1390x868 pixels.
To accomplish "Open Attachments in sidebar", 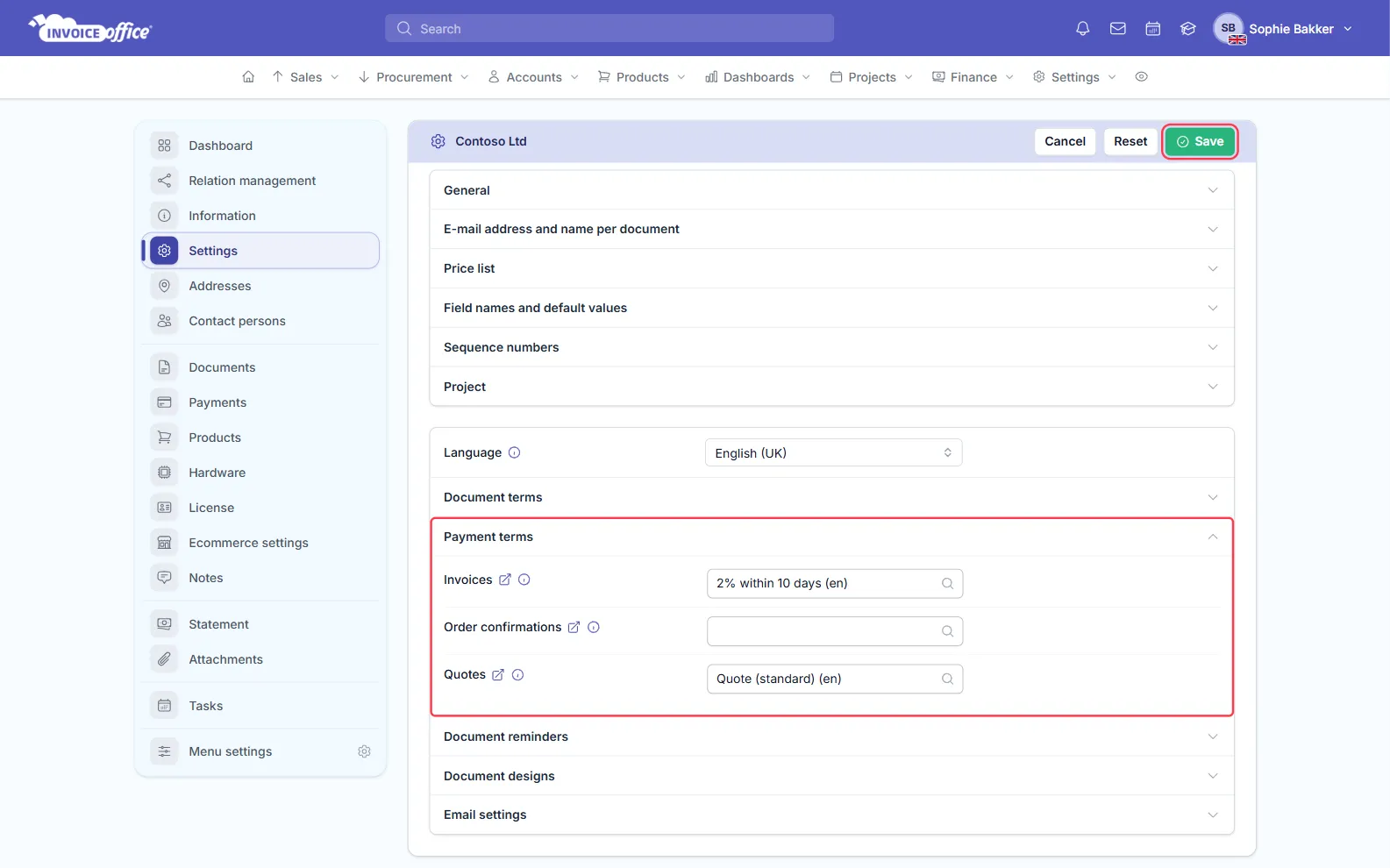I will click(x=260, y=659).
